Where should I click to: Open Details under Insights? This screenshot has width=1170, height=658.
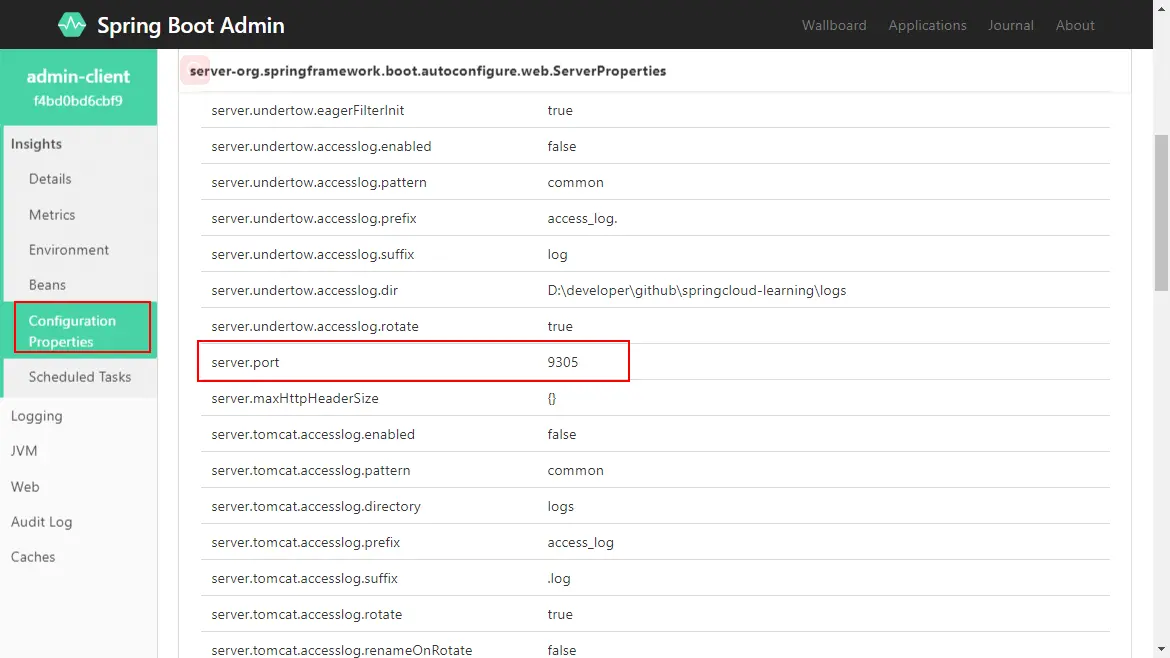coord(50,179)
